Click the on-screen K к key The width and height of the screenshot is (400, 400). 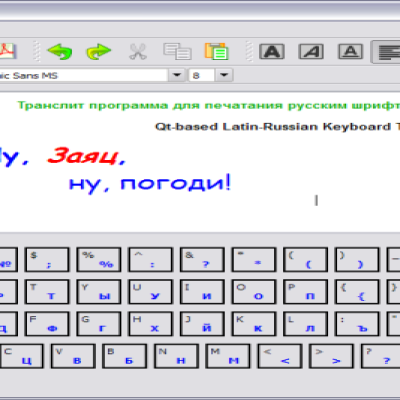254,324
